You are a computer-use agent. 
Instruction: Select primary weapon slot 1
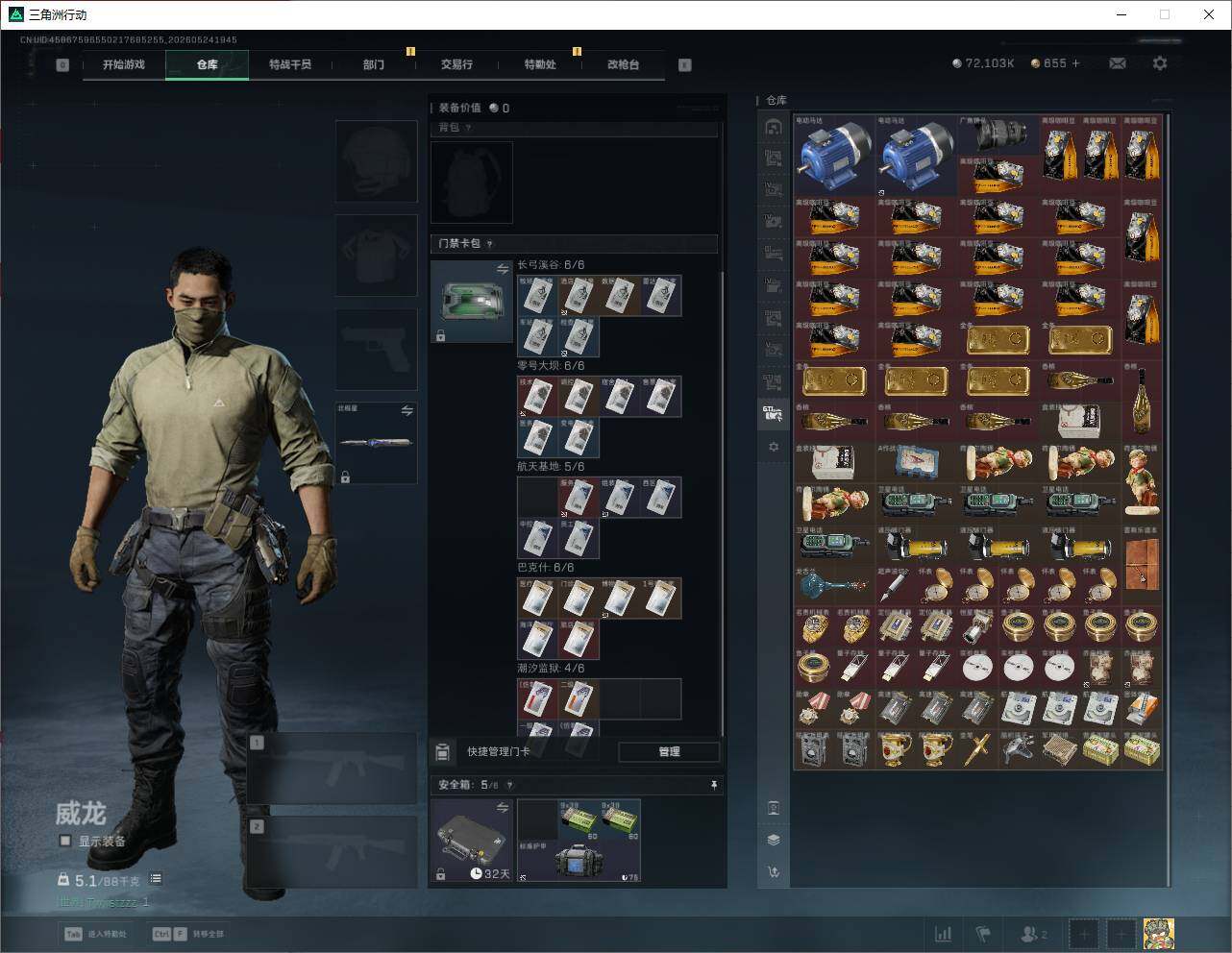(332, 769)
